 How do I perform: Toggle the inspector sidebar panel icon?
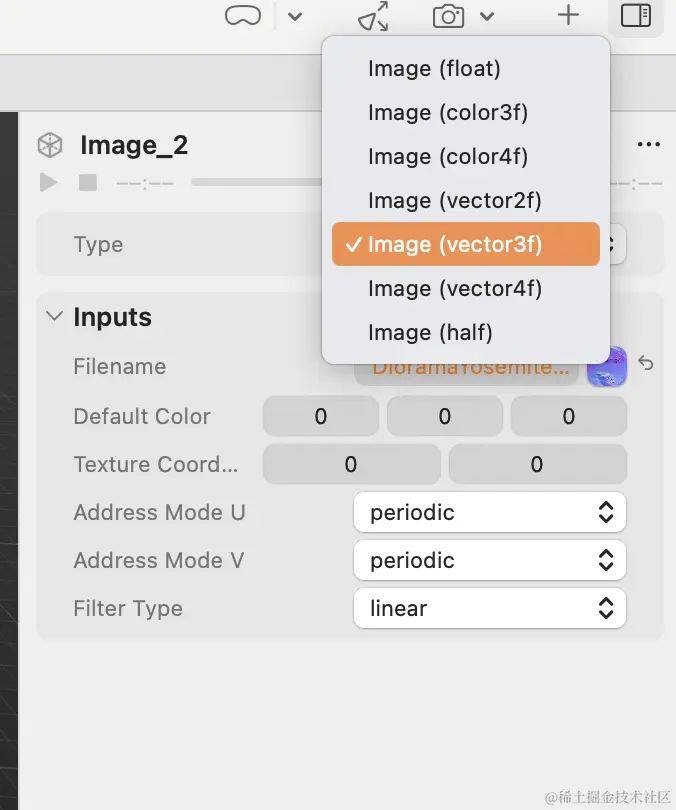pos(635,15)
